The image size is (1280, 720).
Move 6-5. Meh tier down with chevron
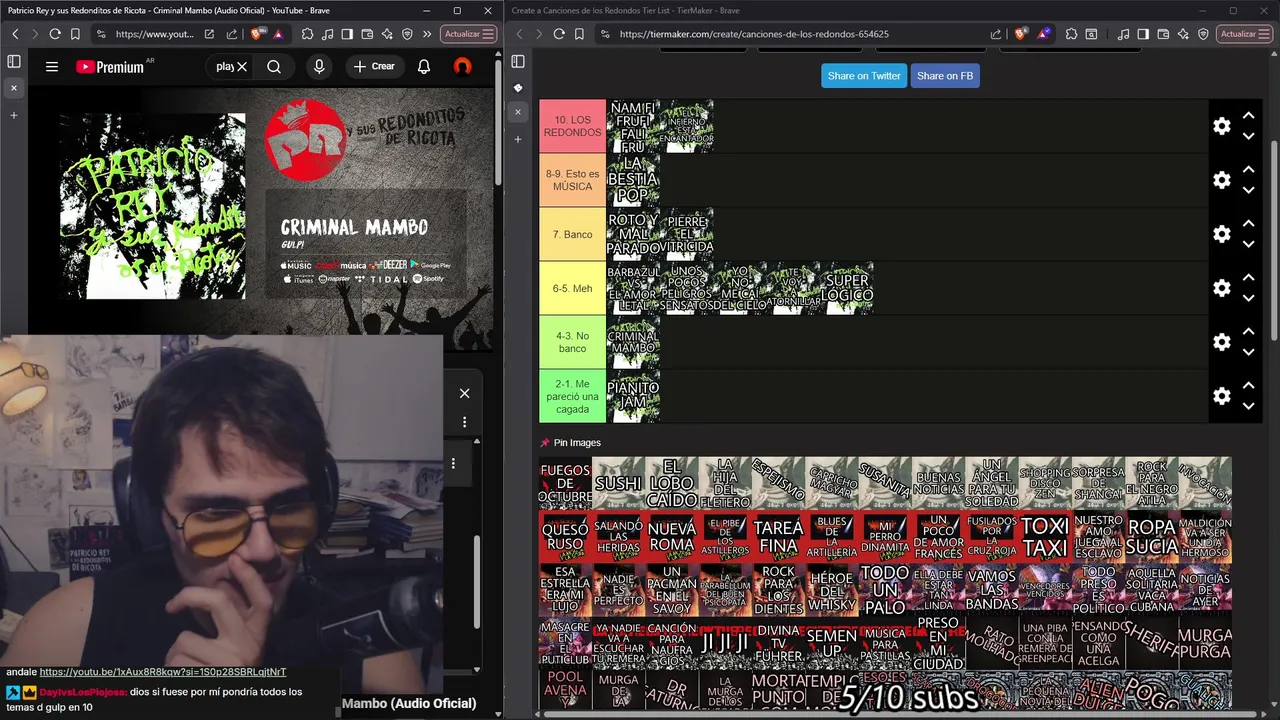click(1248, 298)
